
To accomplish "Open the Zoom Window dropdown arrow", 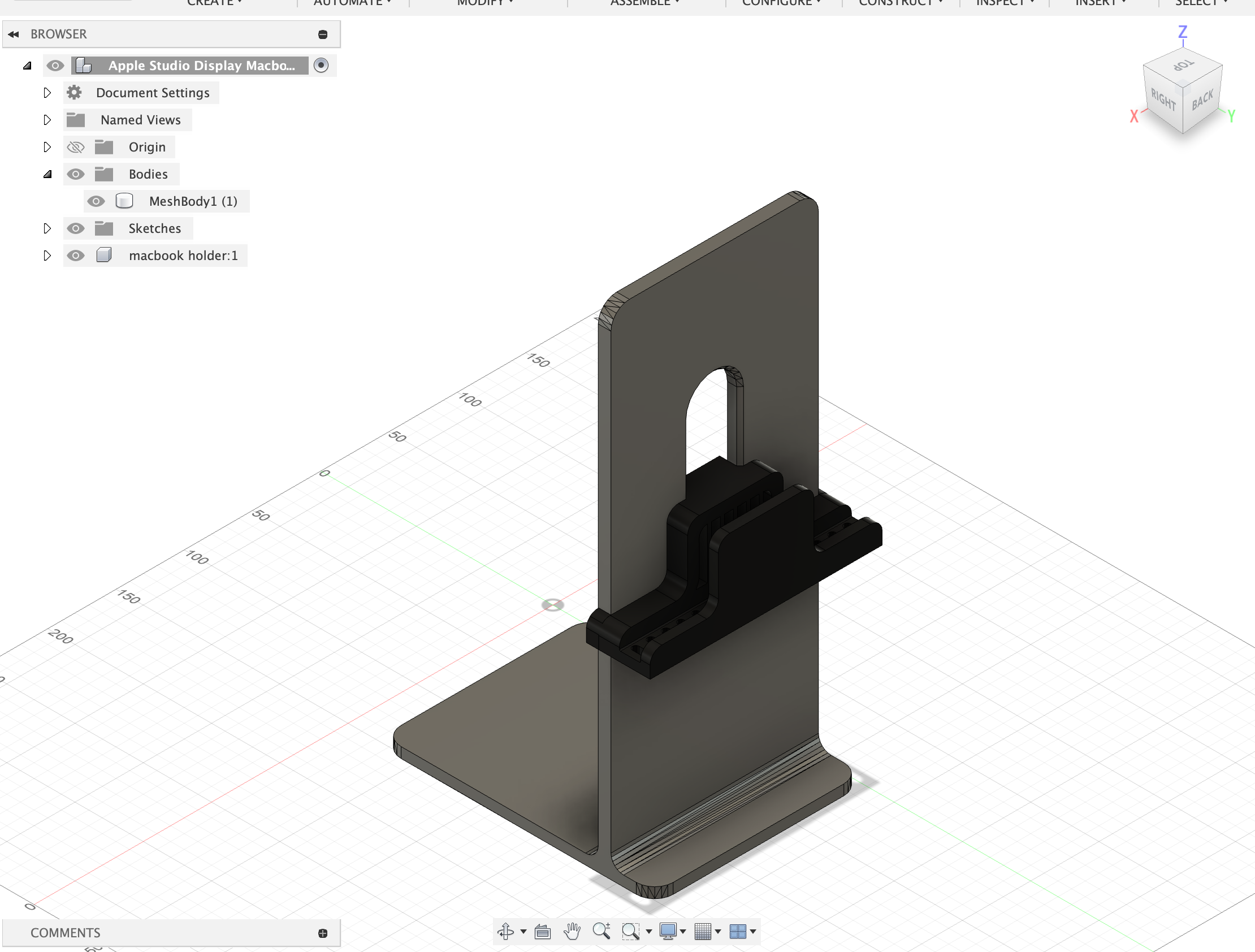I will [x=648, y=932].
